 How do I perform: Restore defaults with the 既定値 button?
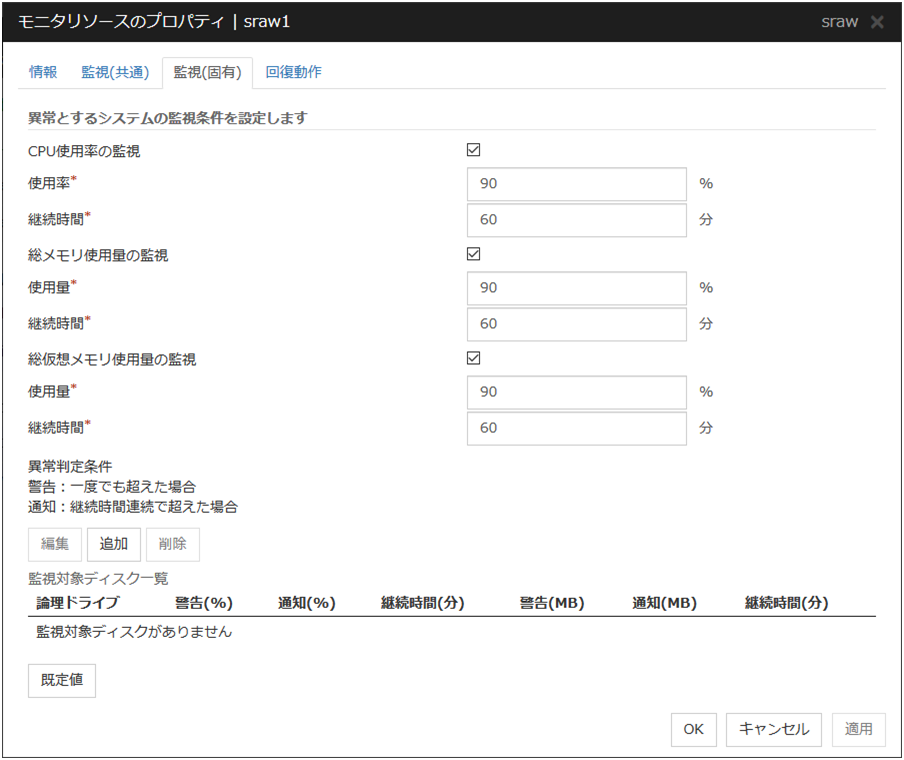coord(61,681)
